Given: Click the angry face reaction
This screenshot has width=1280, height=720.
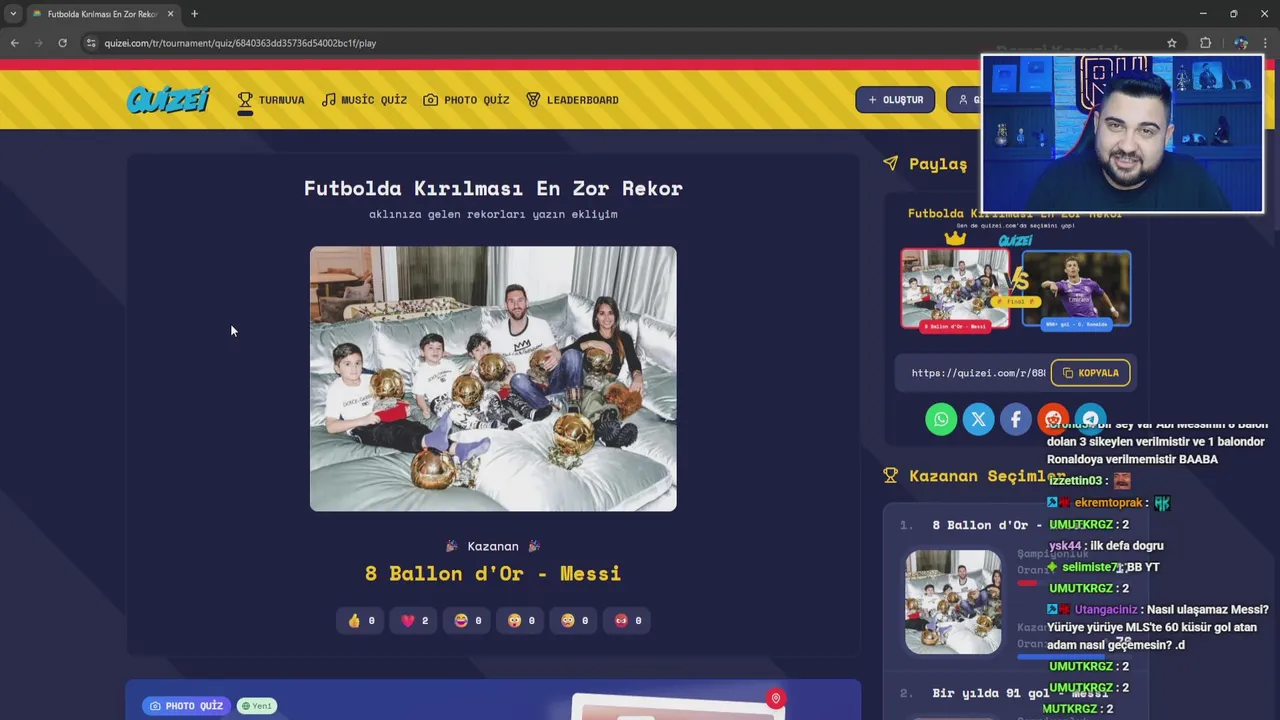Looking at the screenshot, I should (628, 620).
